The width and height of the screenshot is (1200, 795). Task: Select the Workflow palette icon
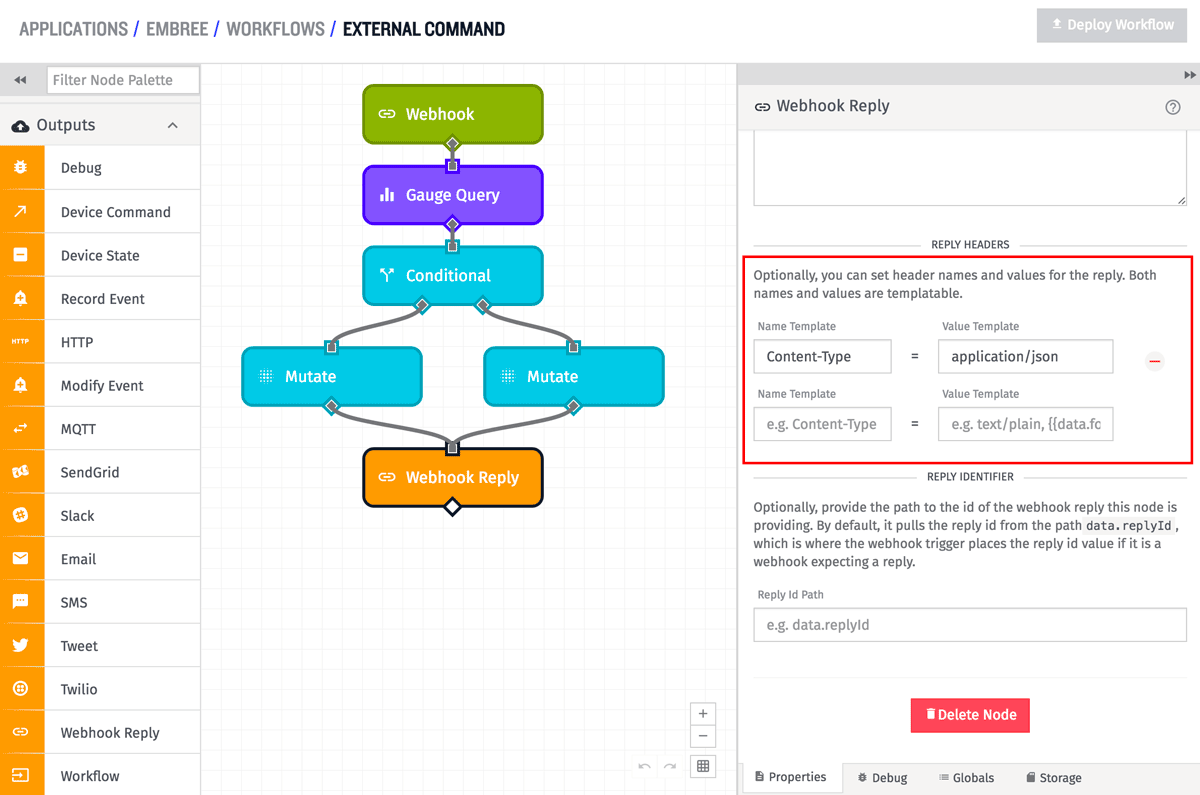[21, 776]
